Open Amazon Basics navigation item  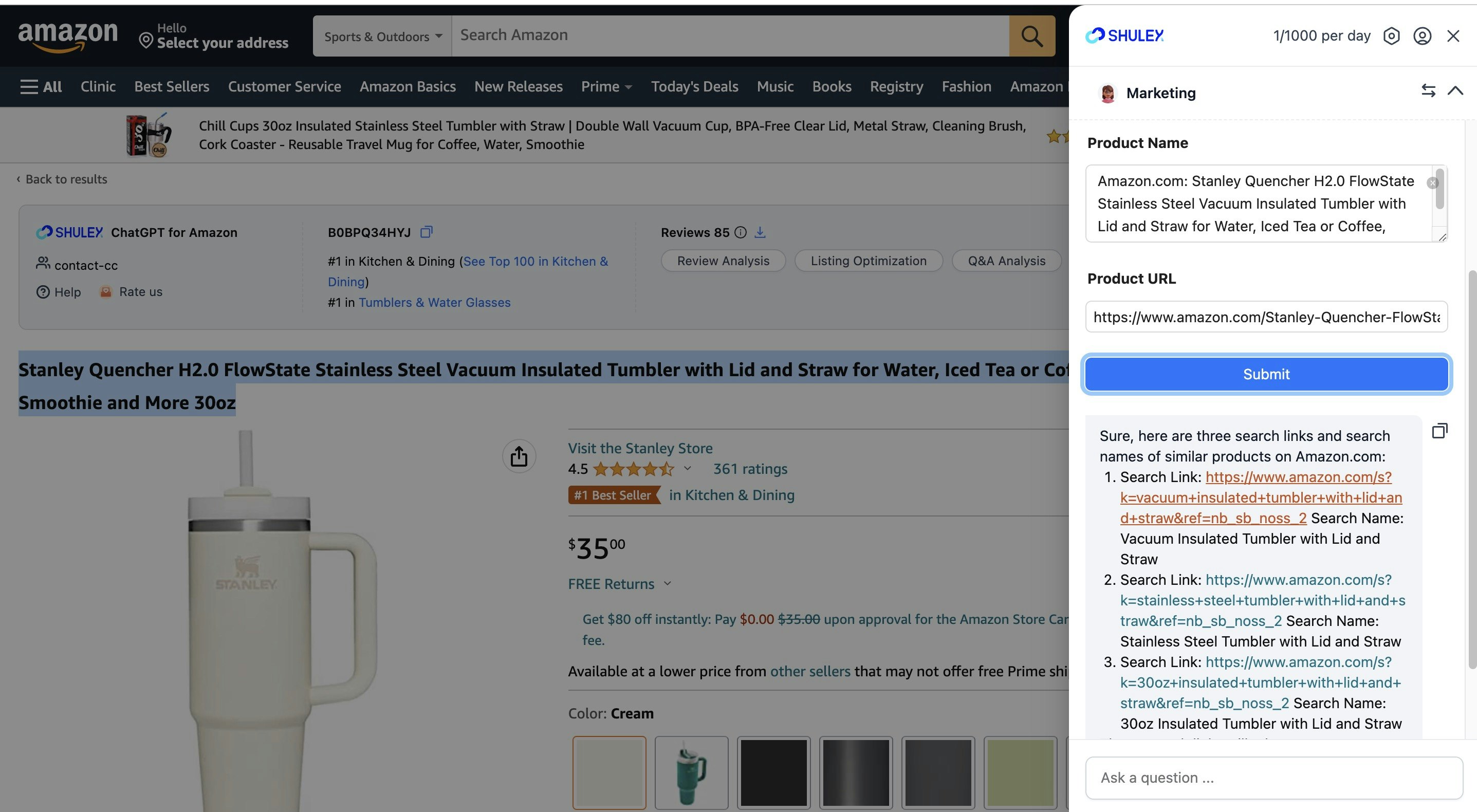408,86
